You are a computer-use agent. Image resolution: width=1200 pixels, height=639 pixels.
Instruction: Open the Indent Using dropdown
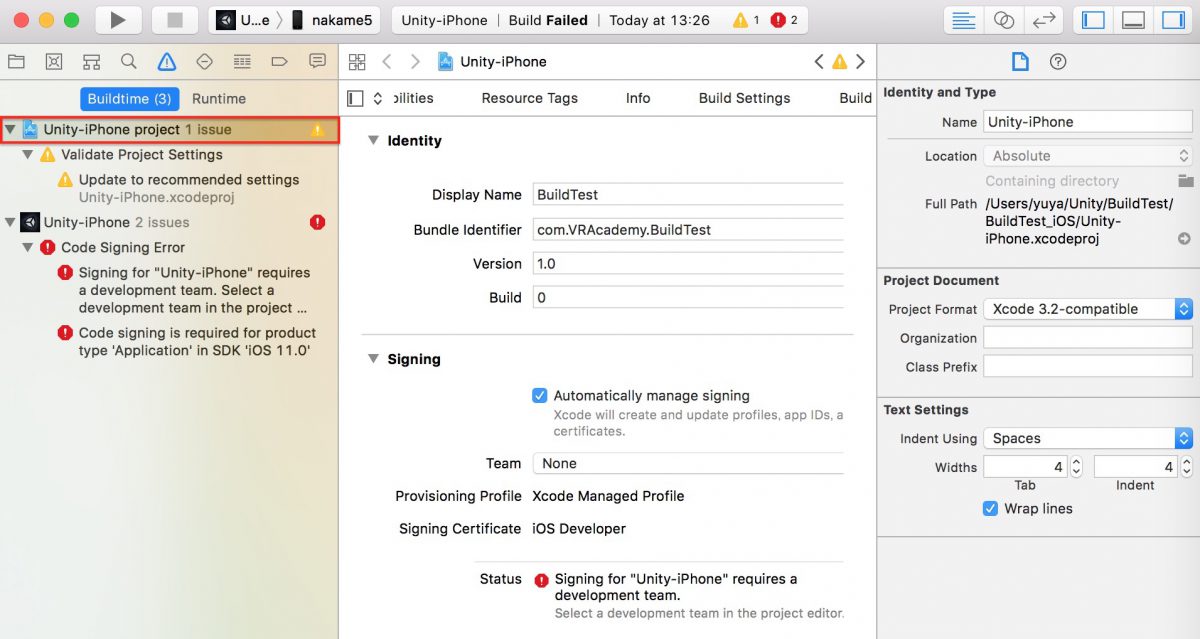pos(1088,438)
